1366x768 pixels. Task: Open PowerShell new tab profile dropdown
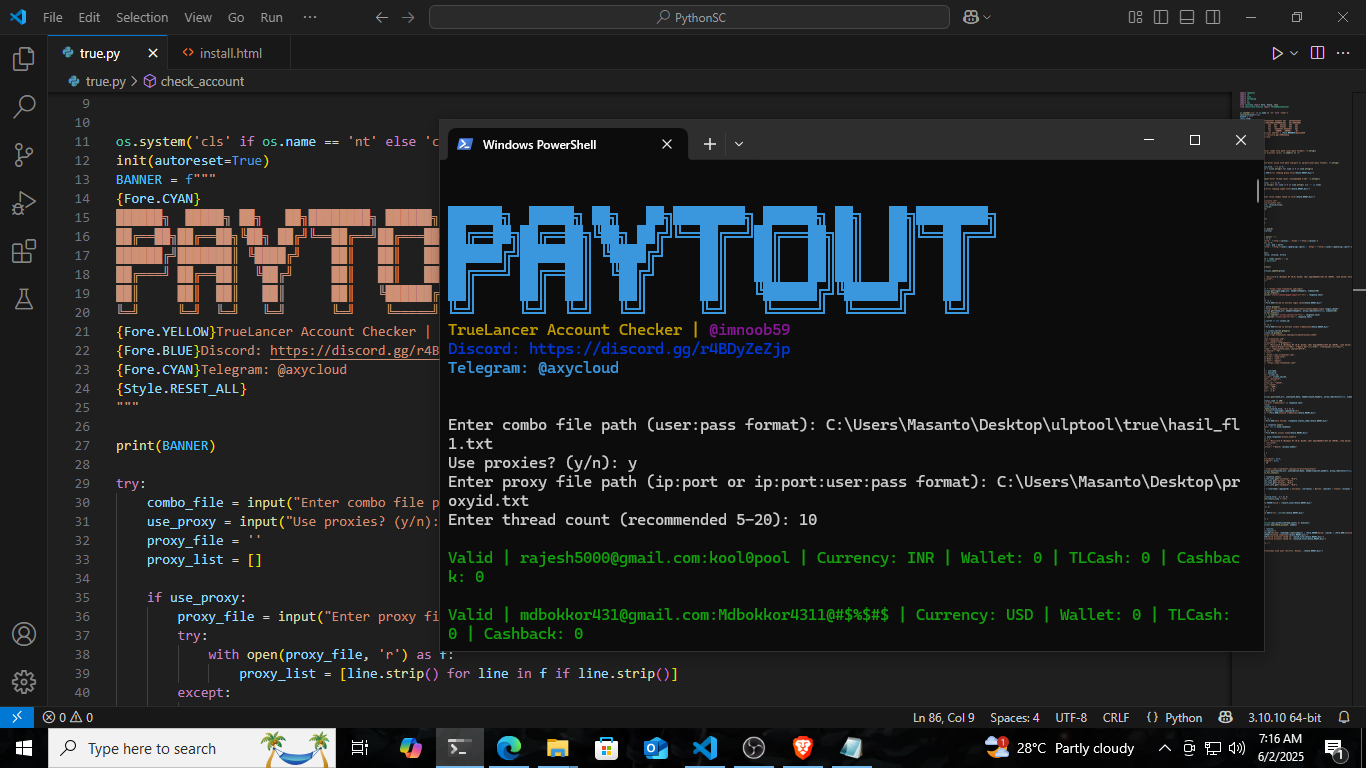(739, 144)
